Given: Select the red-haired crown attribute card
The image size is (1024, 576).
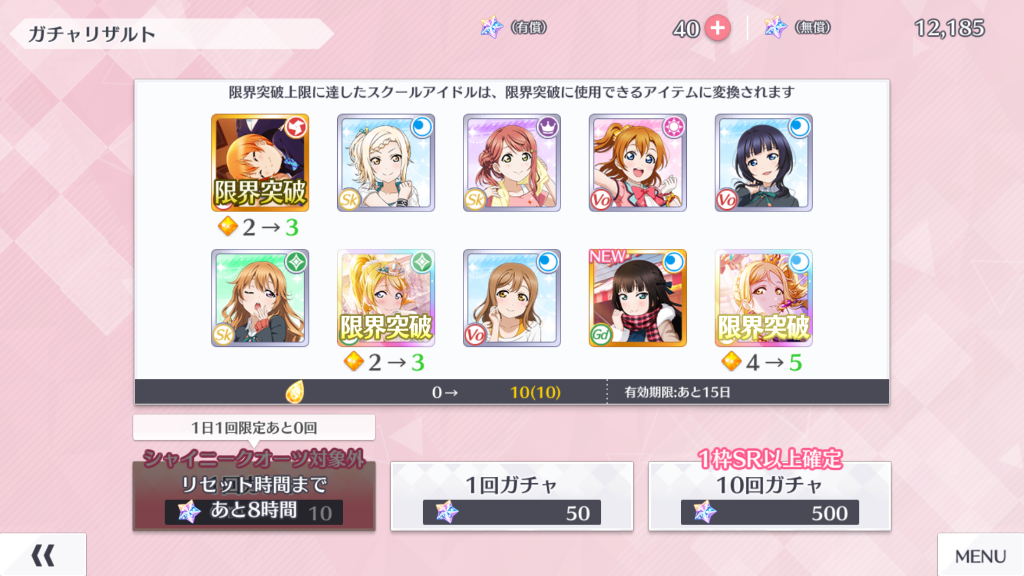Looking at the screenshot, I should click(512, 163).
